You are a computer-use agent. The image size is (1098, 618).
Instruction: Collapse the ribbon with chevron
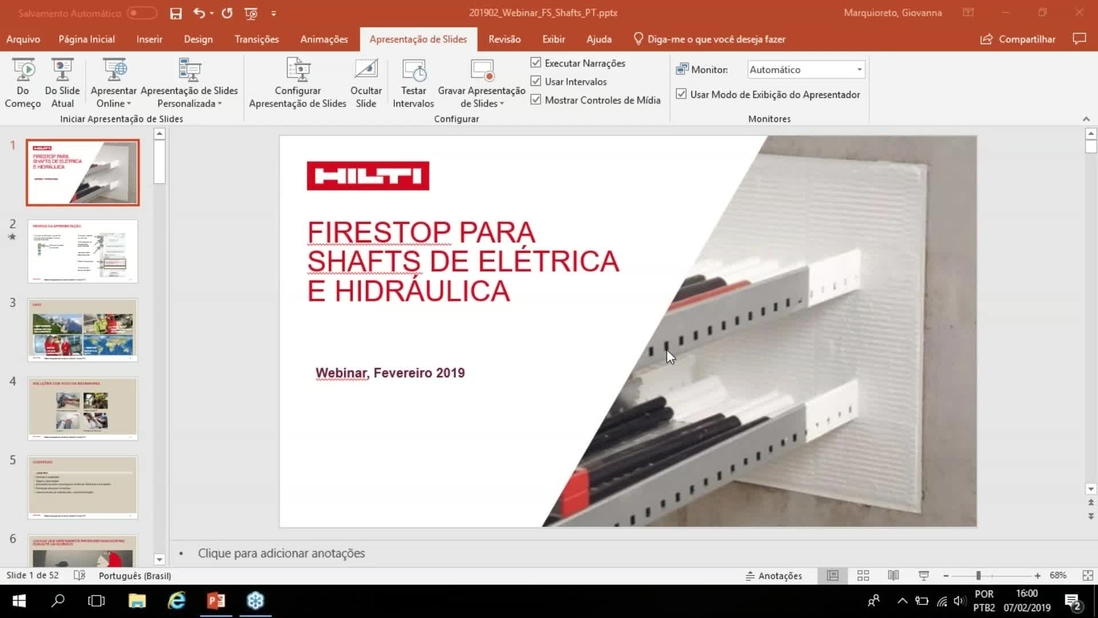coord(1086,119)
